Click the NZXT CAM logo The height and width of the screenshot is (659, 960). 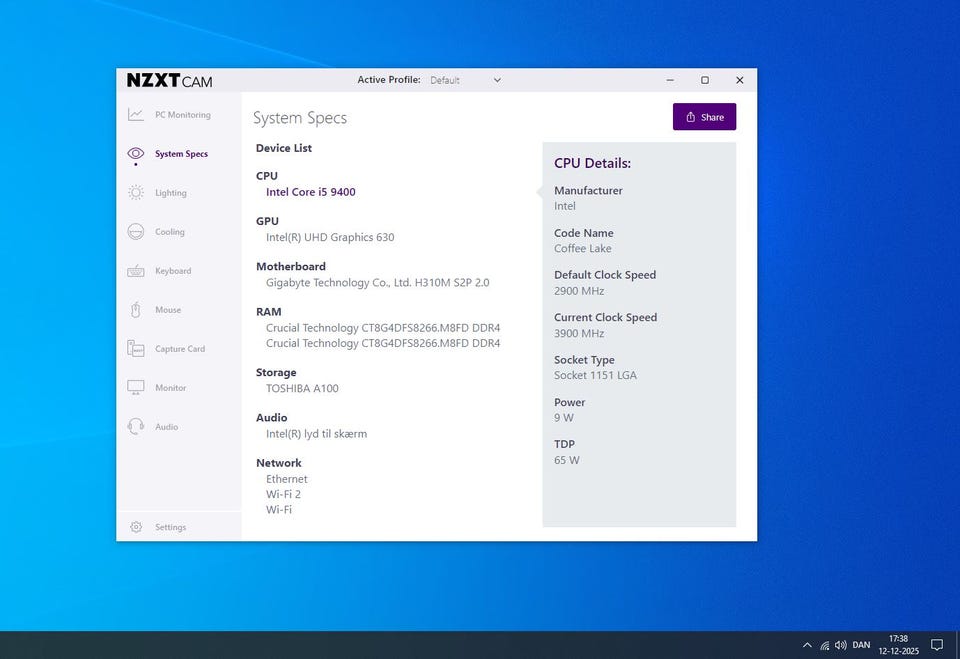[170, 80]
